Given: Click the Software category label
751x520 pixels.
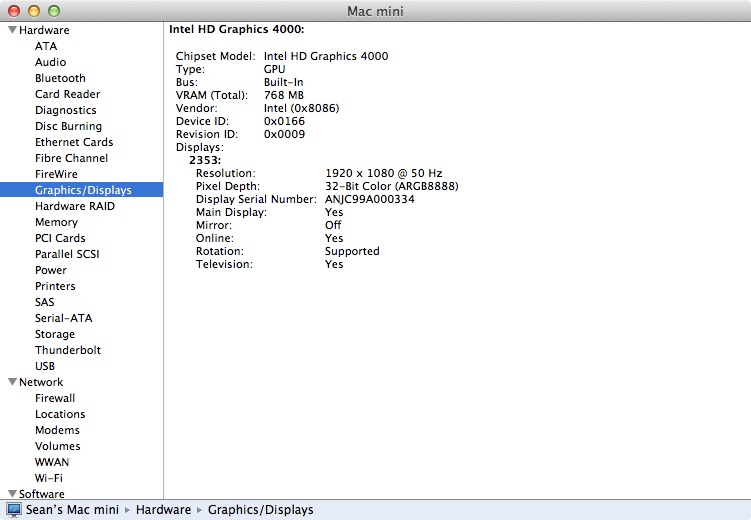Looking at the screenshot, I should coord(42,494).
